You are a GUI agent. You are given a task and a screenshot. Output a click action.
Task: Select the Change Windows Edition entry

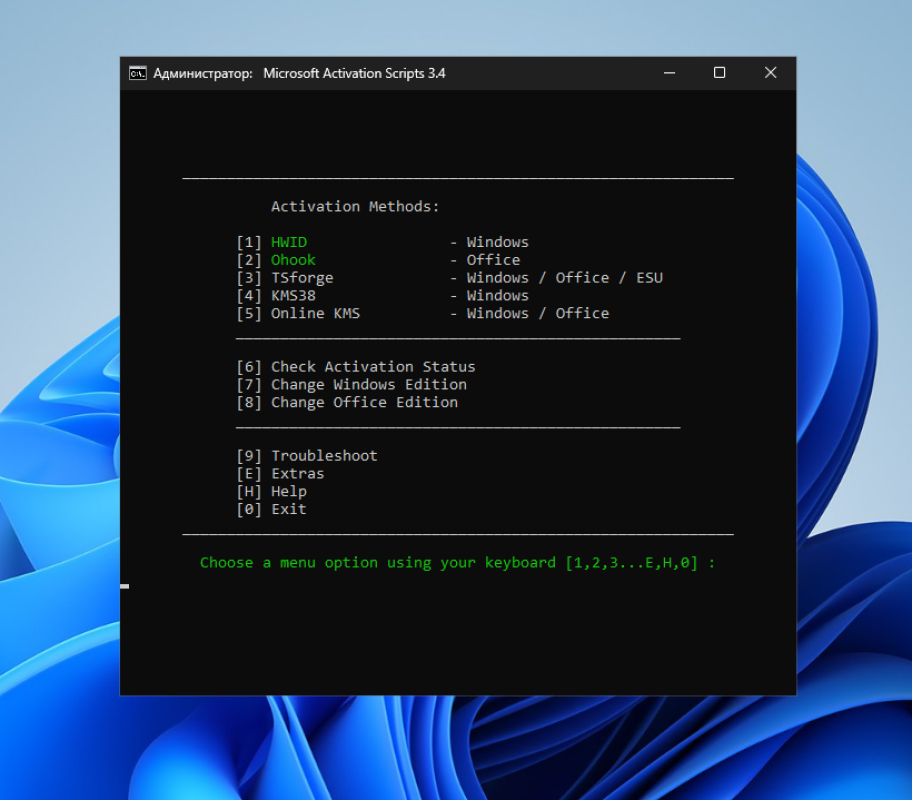tap(368, 385)
